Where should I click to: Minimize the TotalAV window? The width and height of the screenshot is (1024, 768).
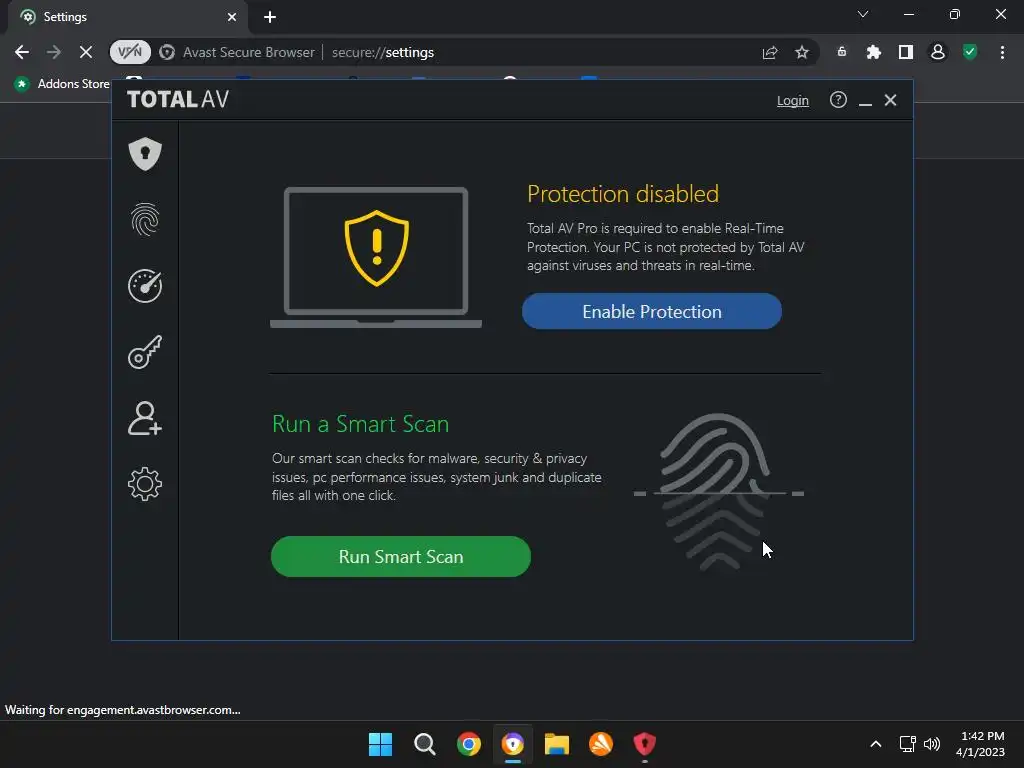(865, 101)
